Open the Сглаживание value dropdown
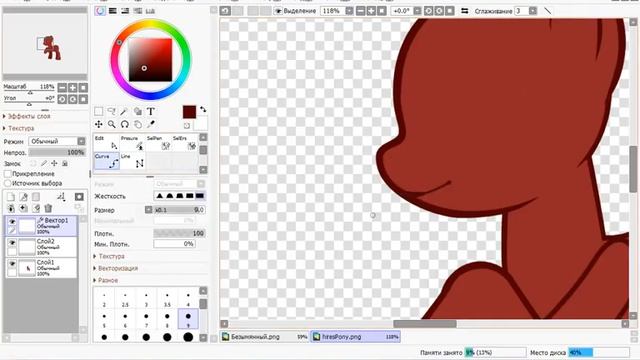This screenshot has height=360, width=640. click(533, 11)
